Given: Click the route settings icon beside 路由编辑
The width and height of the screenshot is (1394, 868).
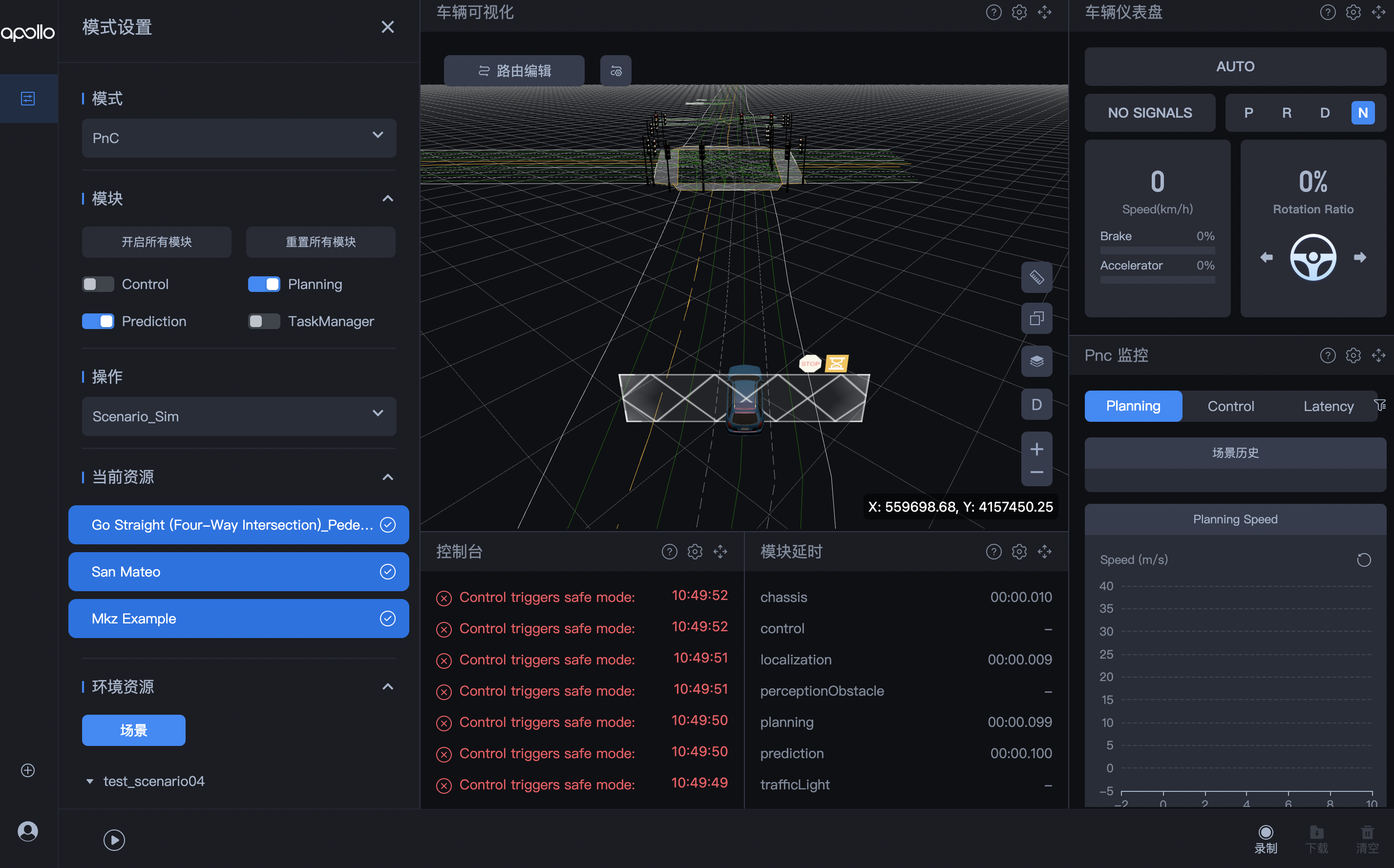Looking at the screenshot, I should point(616,71).
